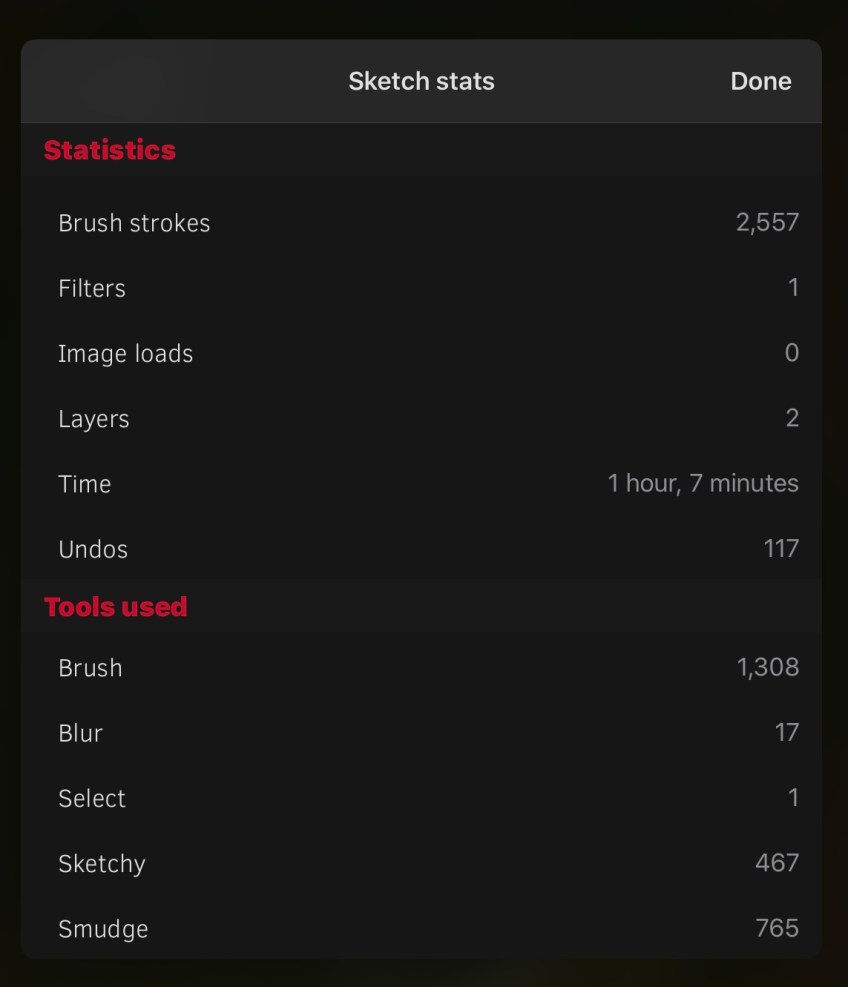Click the Blur tool label
848x987 pixels.
tap(81, 733)
